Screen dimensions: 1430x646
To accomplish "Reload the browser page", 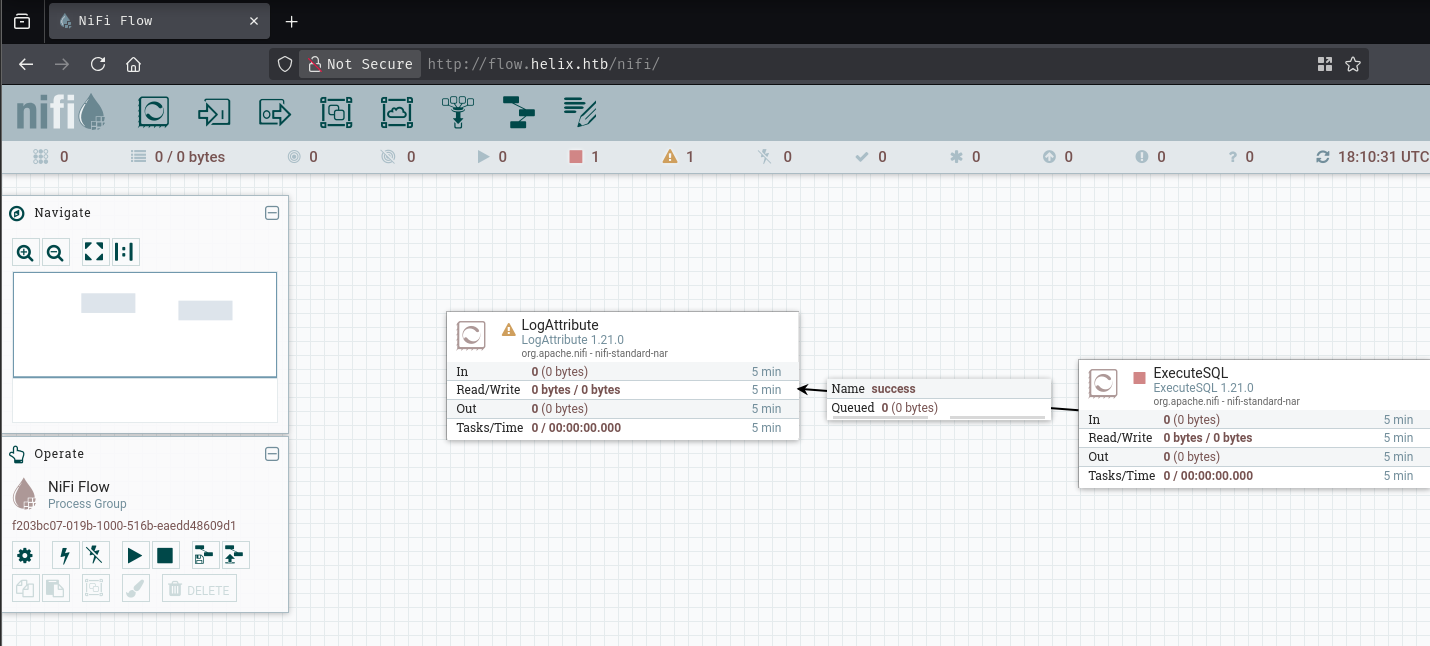I will pos(98,64).
